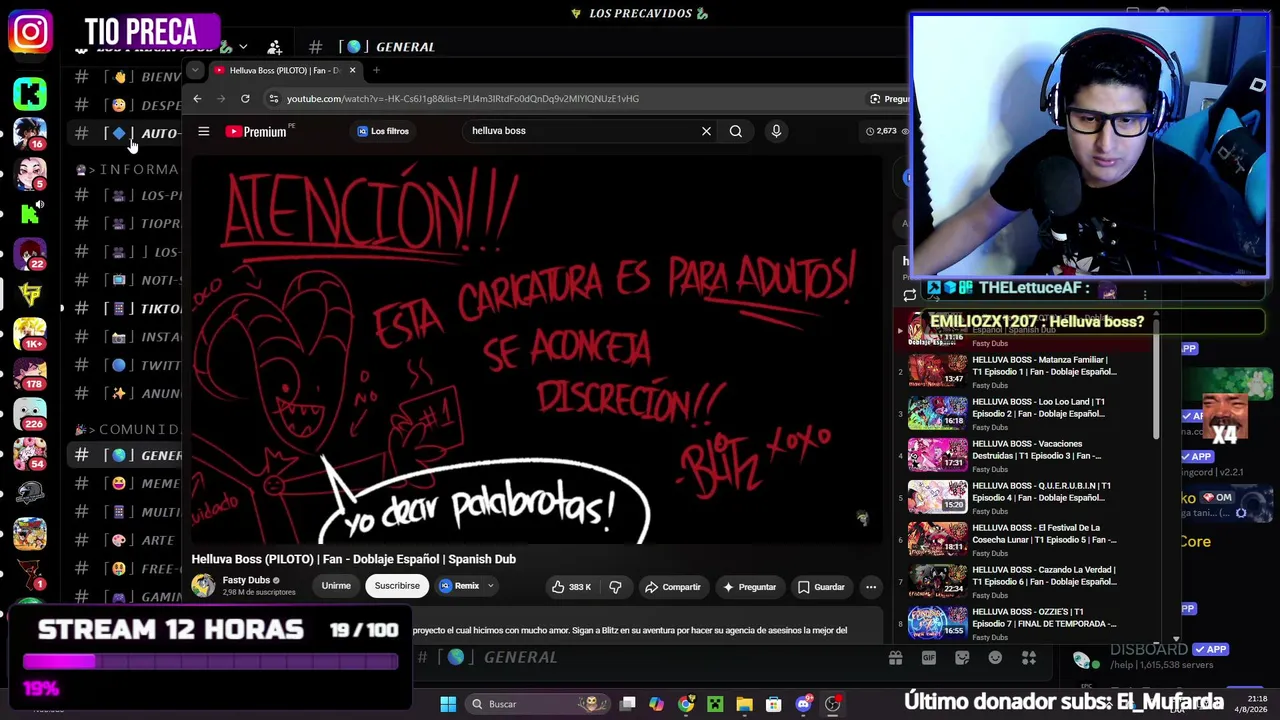The height and width of the screenshot is (720, 1280).
Task: Expand the Remix dropdown arrow
Action: pos(490,586)
